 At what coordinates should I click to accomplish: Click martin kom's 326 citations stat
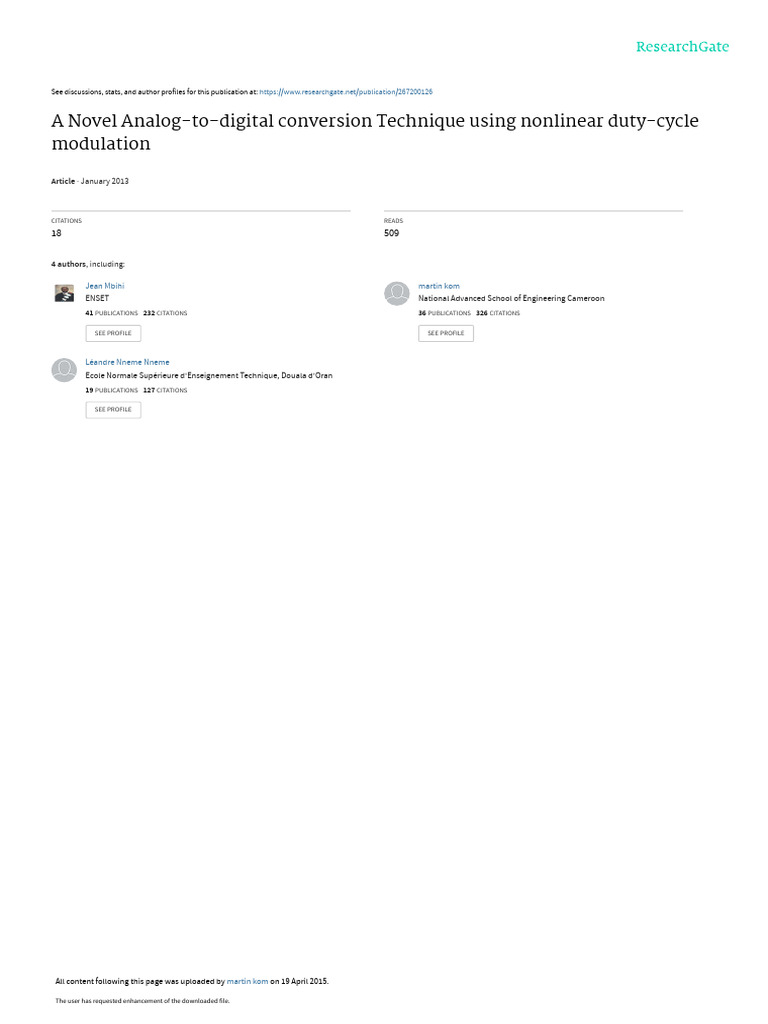pyautogui.click(x=498, y=313)
